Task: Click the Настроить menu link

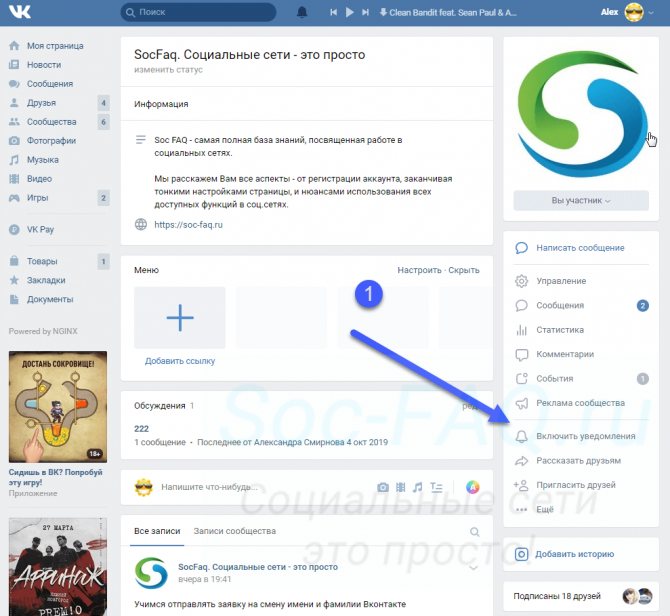Action: point(419,270)
